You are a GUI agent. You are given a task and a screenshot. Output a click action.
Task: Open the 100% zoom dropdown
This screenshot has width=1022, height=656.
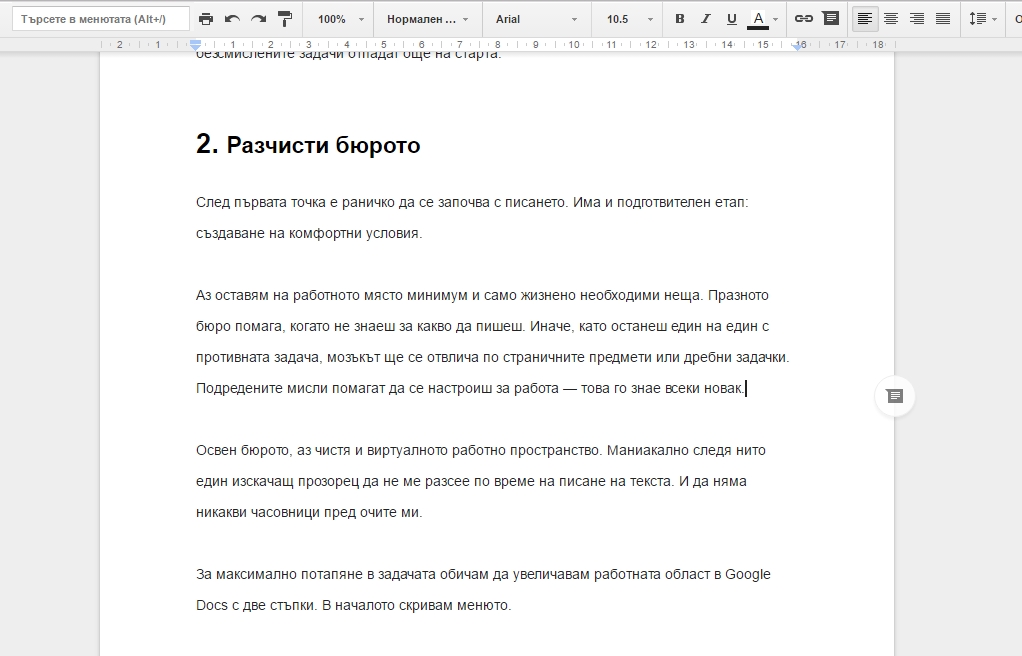coord(341,19)
